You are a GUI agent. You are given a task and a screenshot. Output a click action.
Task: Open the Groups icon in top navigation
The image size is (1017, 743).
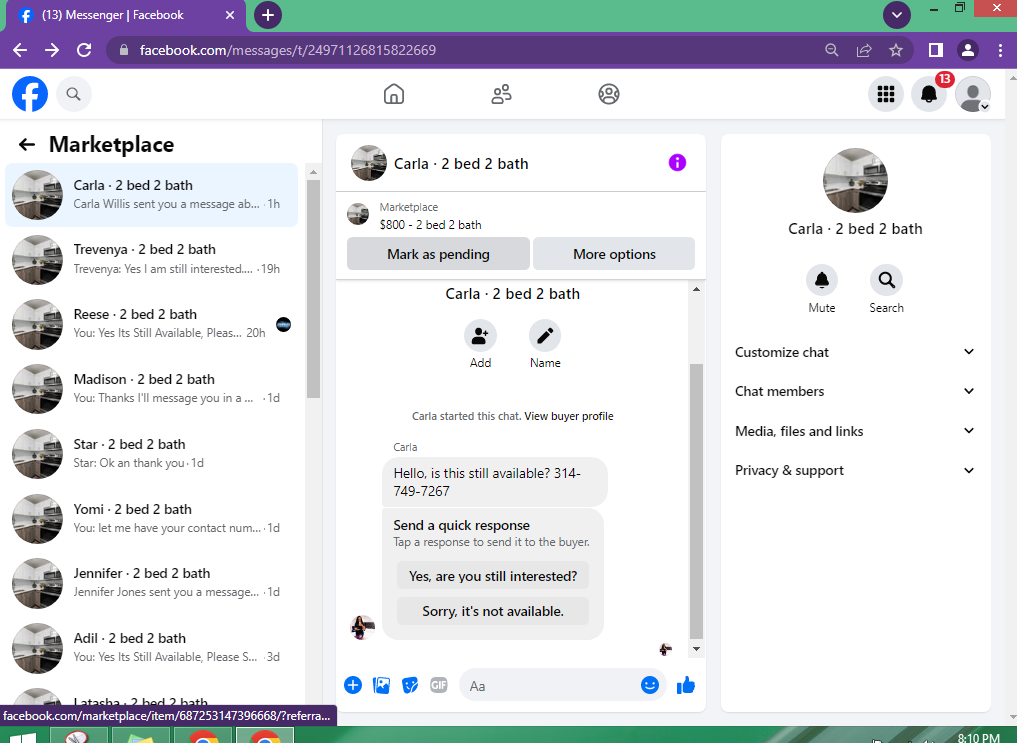[x=608, y=94]
